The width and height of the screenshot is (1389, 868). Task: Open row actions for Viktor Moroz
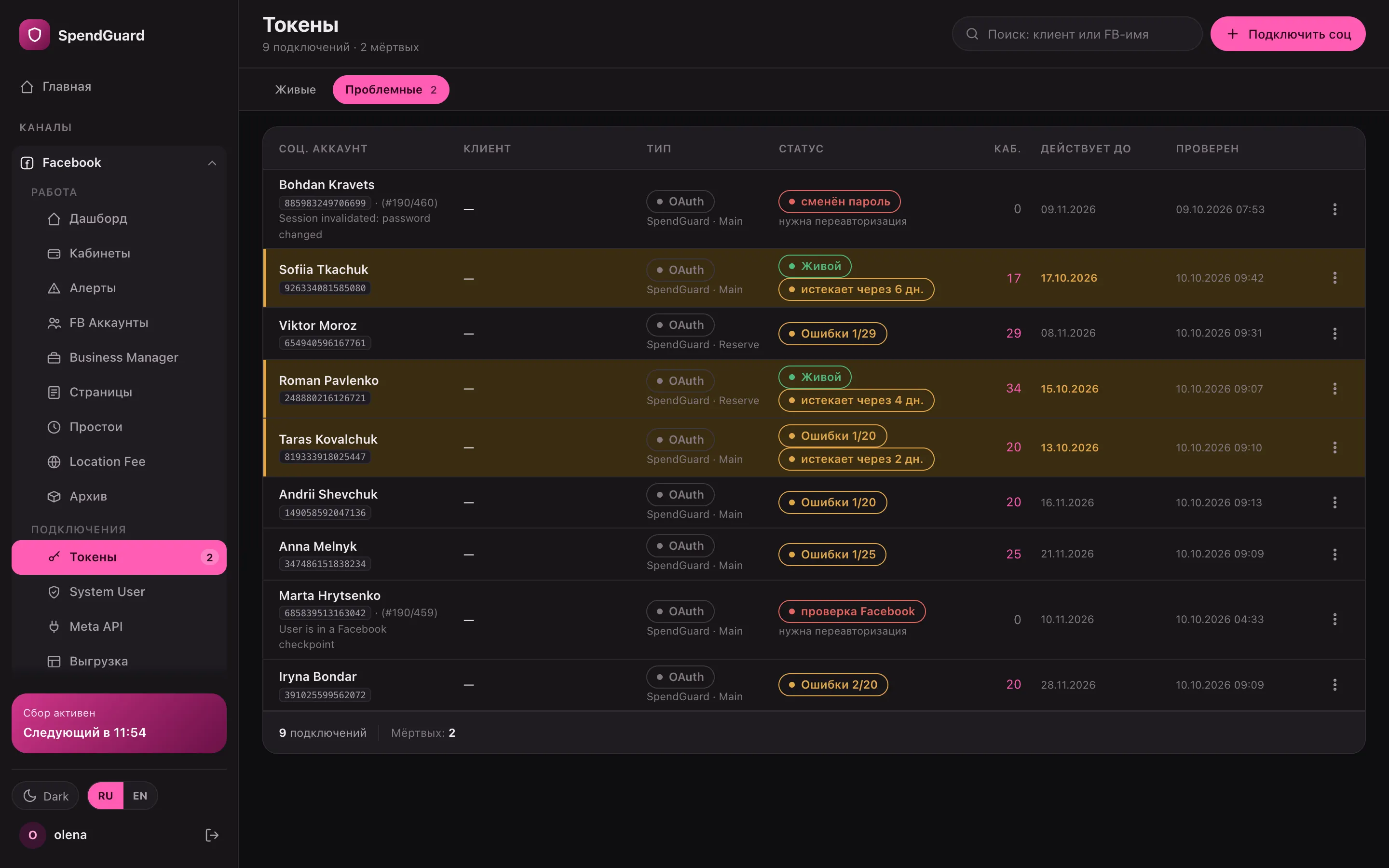coord(1335,334)
